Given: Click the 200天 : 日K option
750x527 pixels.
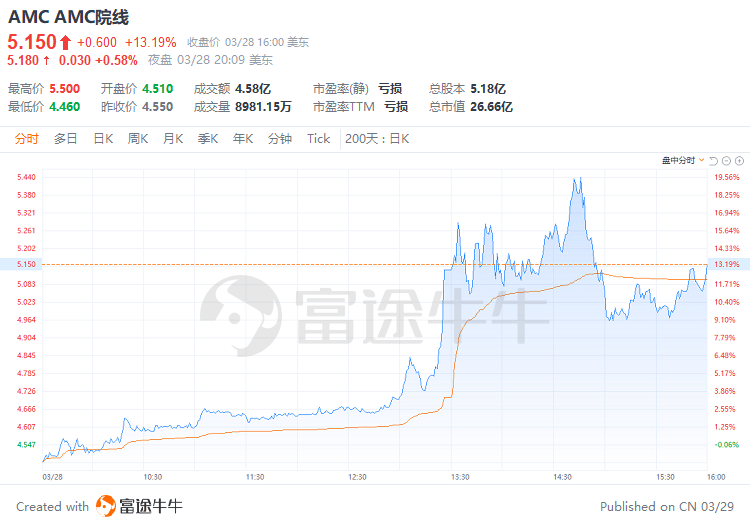Looking at the screenshot, I should coord(377,139).
